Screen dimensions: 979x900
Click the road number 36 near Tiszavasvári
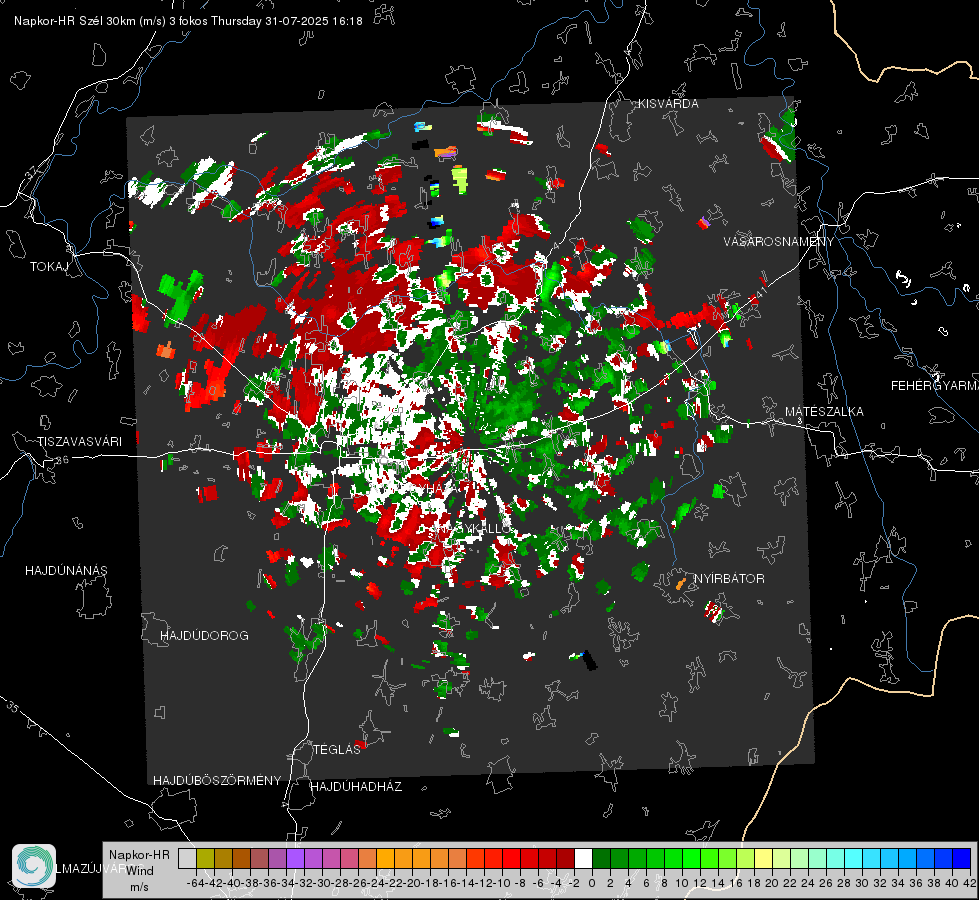62,460
